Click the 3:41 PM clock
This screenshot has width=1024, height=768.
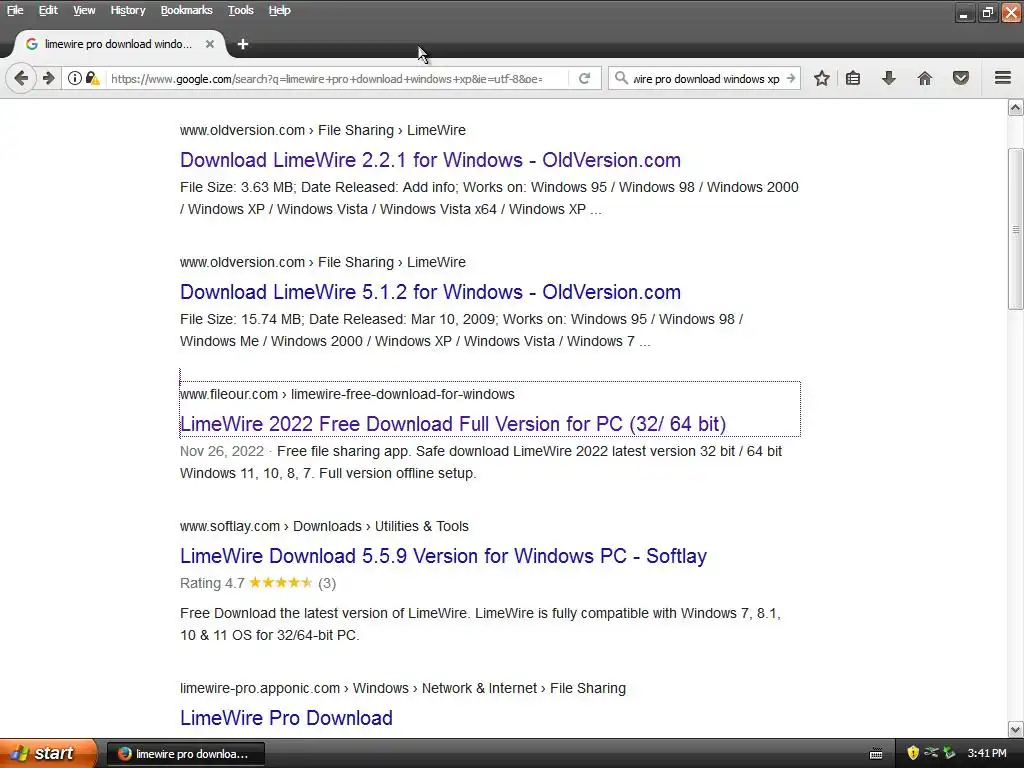(x=987, y=754)
